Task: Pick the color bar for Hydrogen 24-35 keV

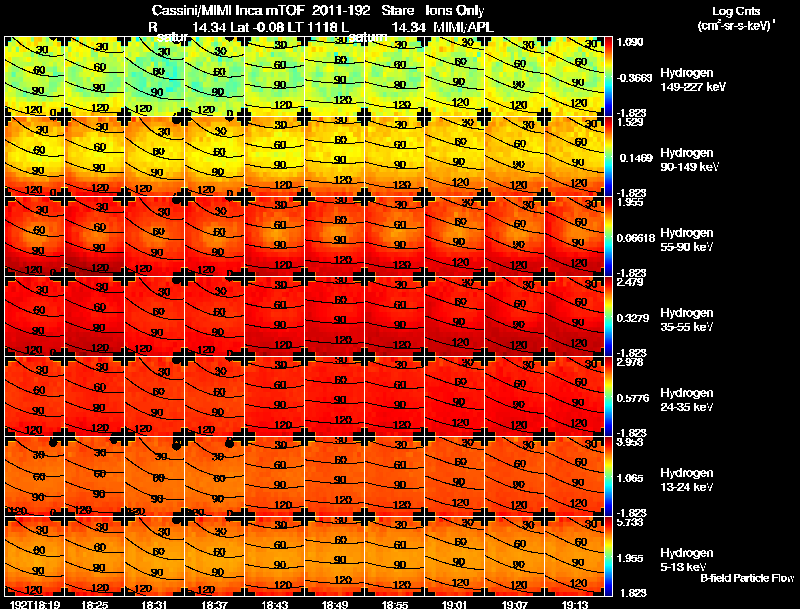Action: 608,396
